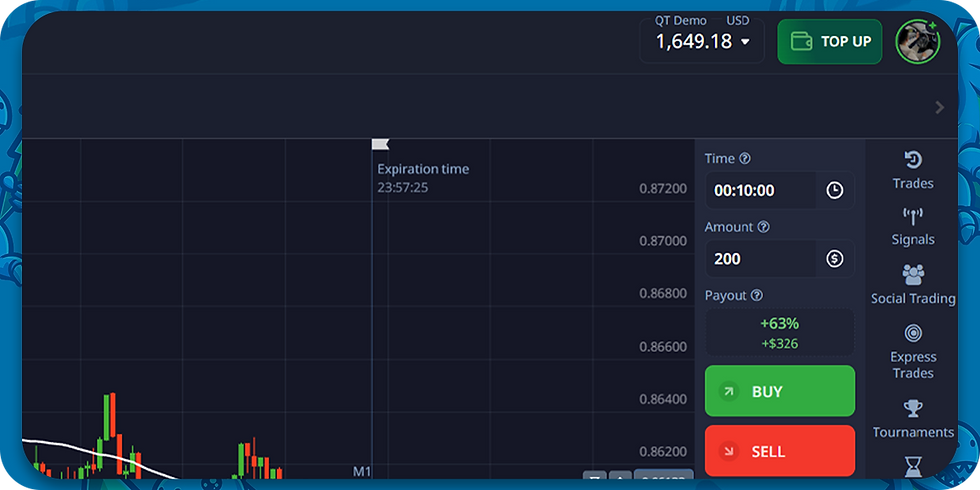The width and height of the screenshot is (980, 490).
Task: Click the red SELL button
Action: [x=779, y=451]
